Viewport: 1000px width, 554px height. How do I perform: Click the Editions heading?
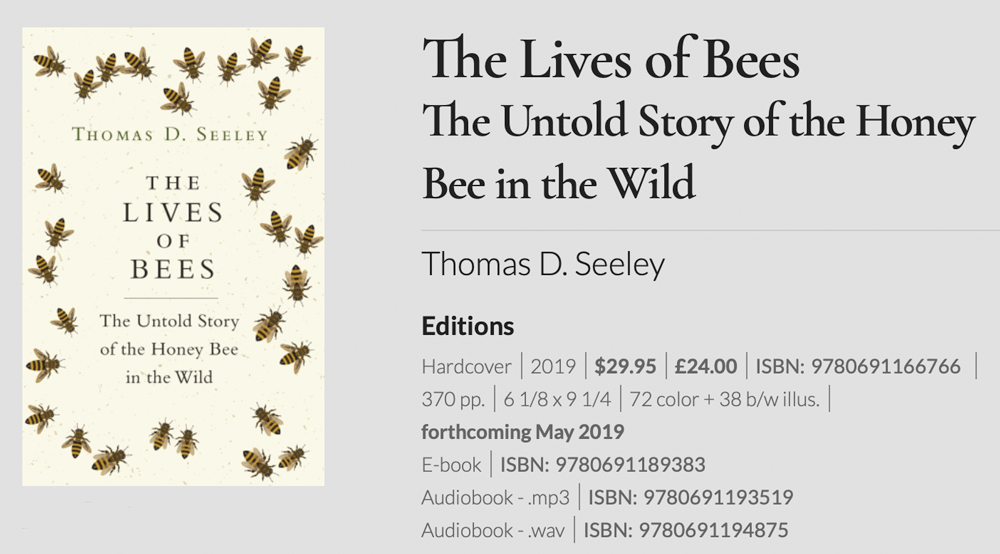point(467,326)
